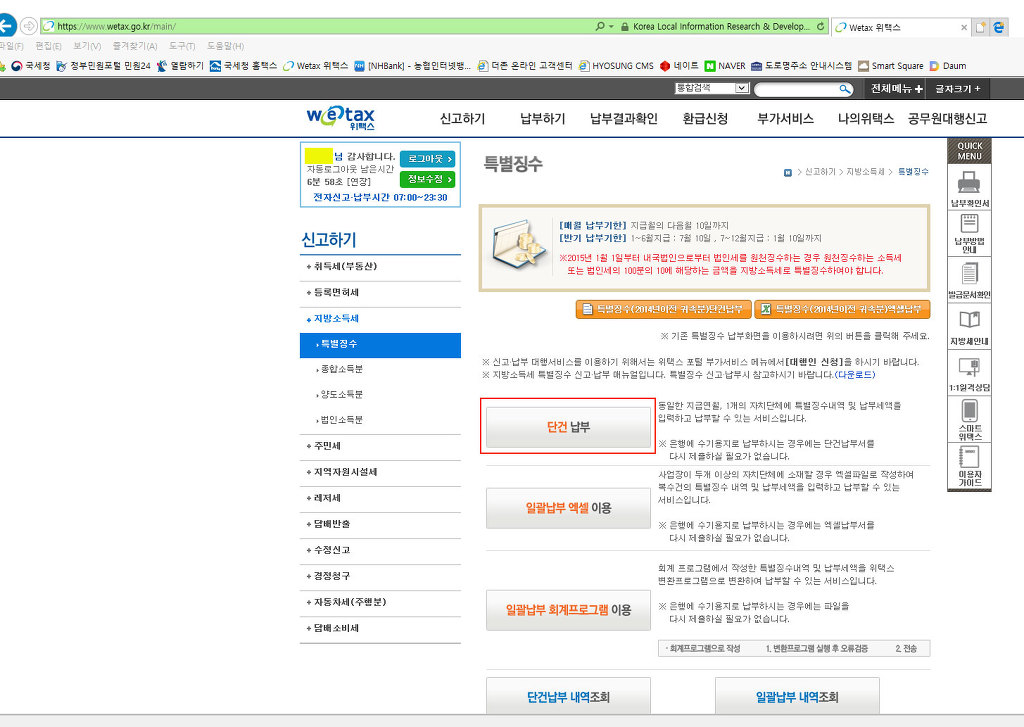Image resolution: width=1024 pixels, height=727 pixels.
Task: Click the 로그아웃 button
Action: [x=428, y=159]
